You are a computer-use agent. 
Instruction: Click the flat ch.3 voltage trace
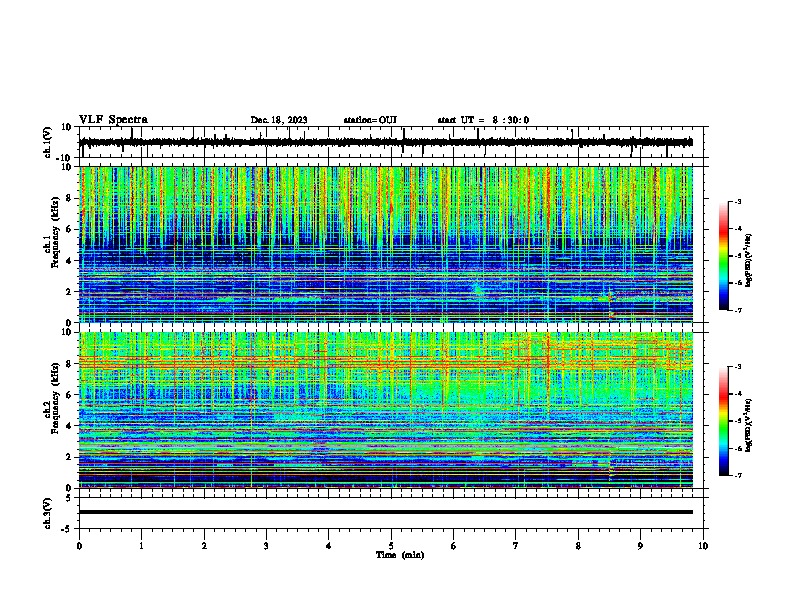[386, 512]
